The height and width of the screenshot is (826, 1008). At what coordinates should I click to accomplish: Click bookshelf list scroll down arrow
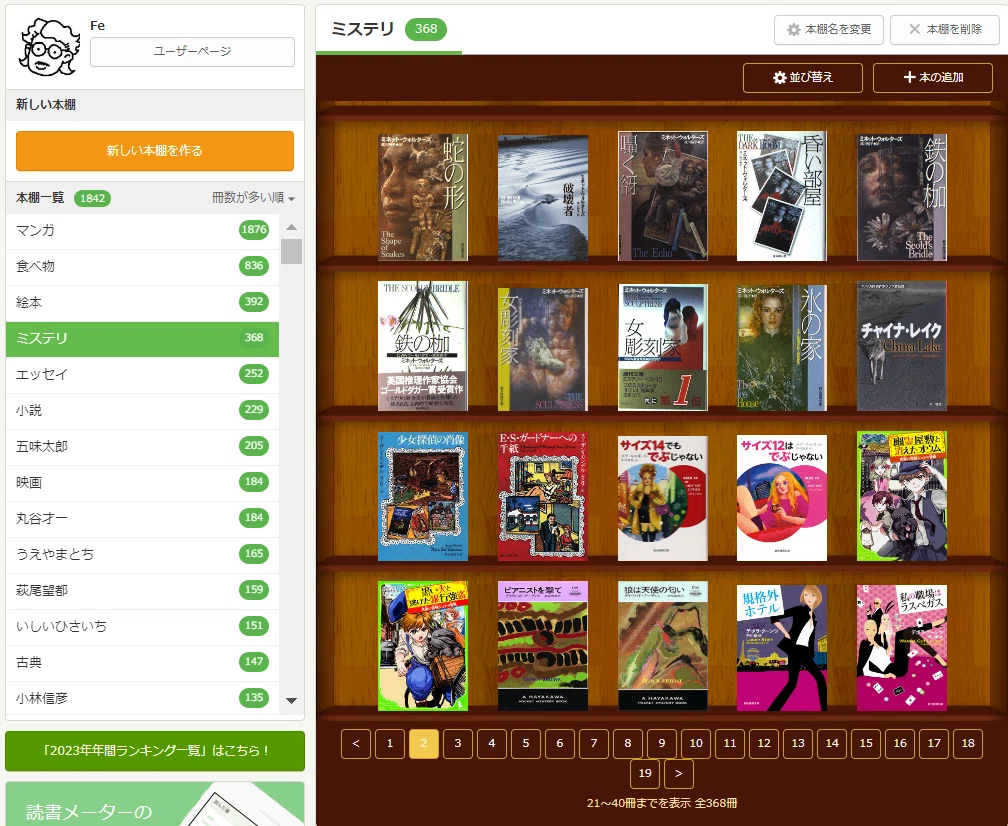coord(291,701)
